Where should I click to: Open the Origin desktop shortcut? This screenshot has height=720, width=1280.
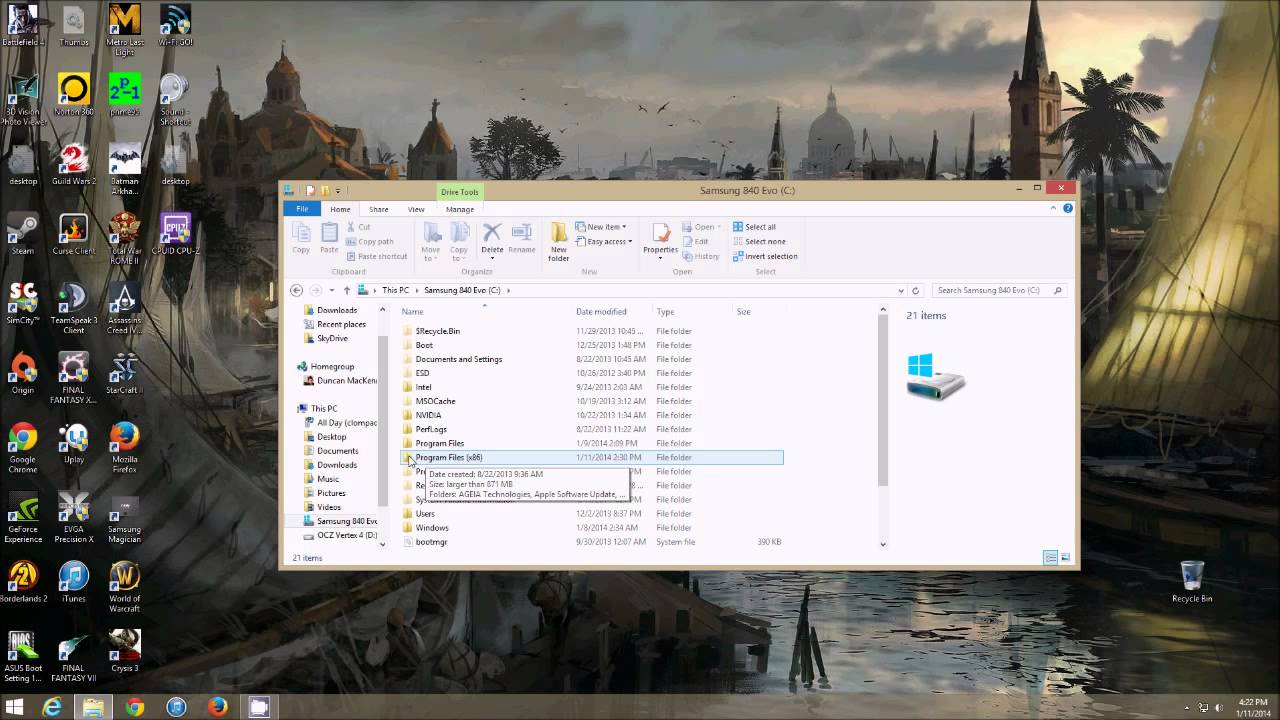pyautogui.click(x=22, y=374)
